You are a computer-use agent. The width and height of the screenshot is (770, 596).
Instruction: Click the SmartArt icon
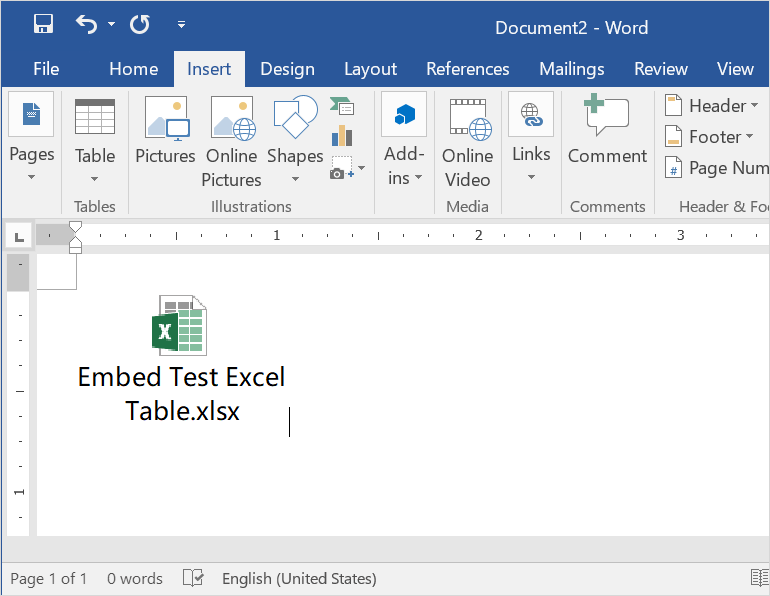(342, 106)
